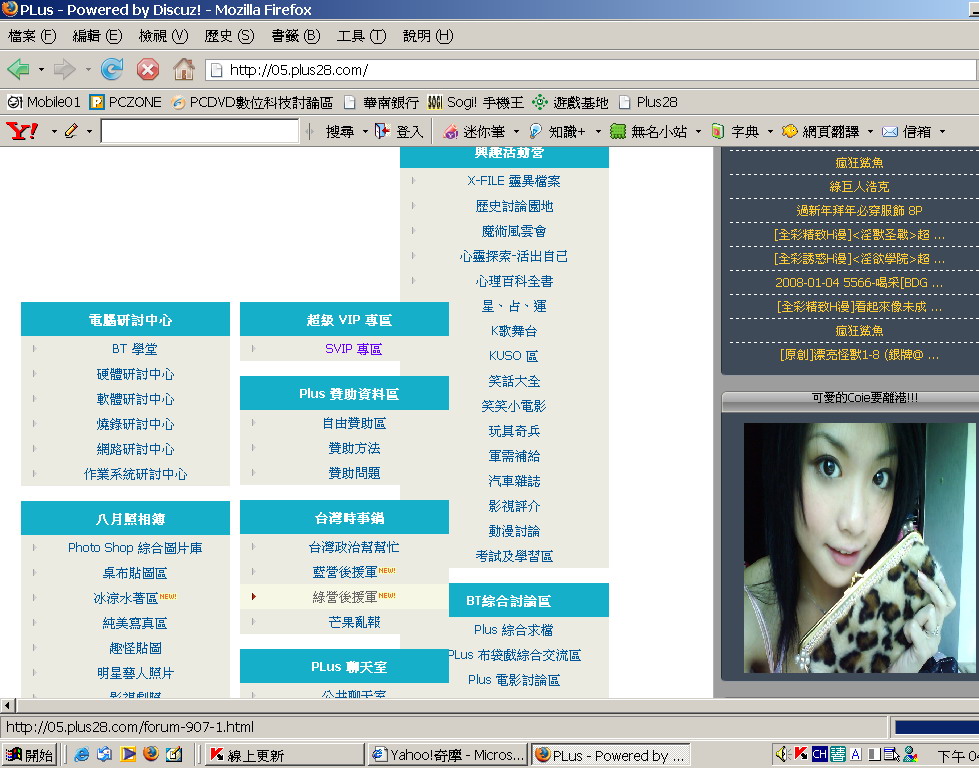Open the Mobile01 bookmark

(x=44, y=102)
